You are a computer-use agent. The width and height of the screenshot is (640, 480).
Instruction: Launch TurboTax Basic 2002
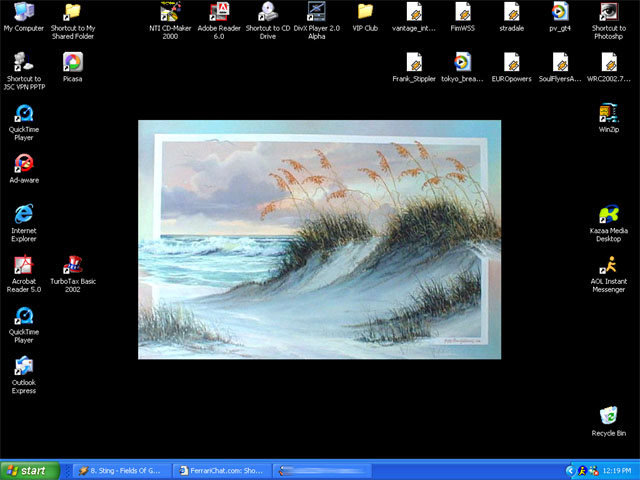73,273
